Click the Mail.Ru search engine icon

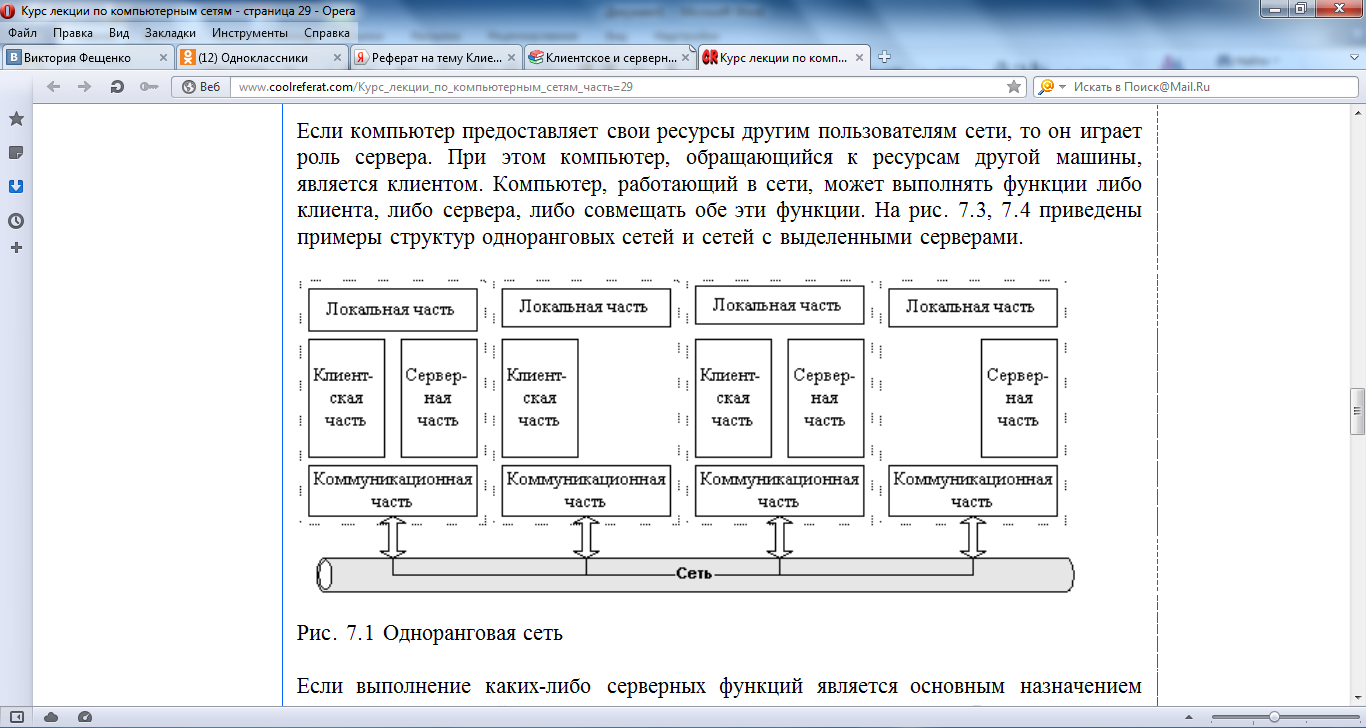click(1046, 87)
